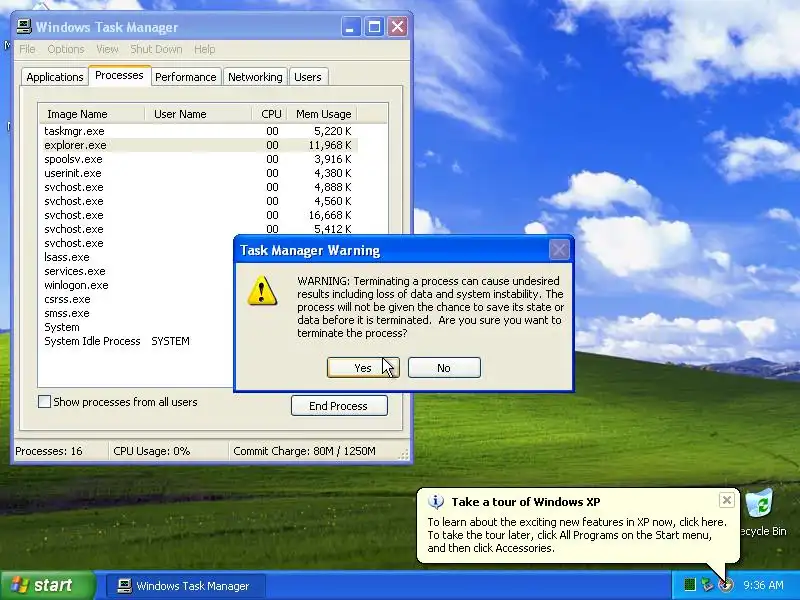
Task: Select the smss.exe process
Action: pos(67,313)
